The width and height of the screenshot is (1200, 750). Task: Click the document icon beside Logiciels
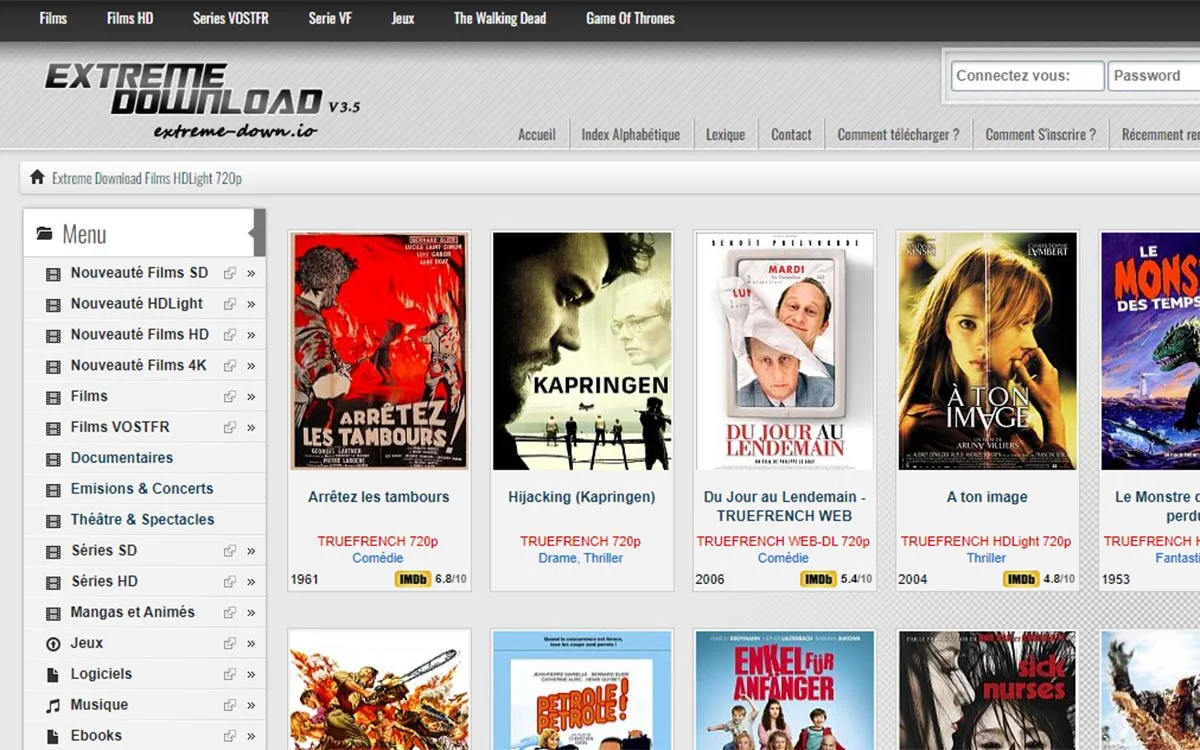tap(53, 675)
